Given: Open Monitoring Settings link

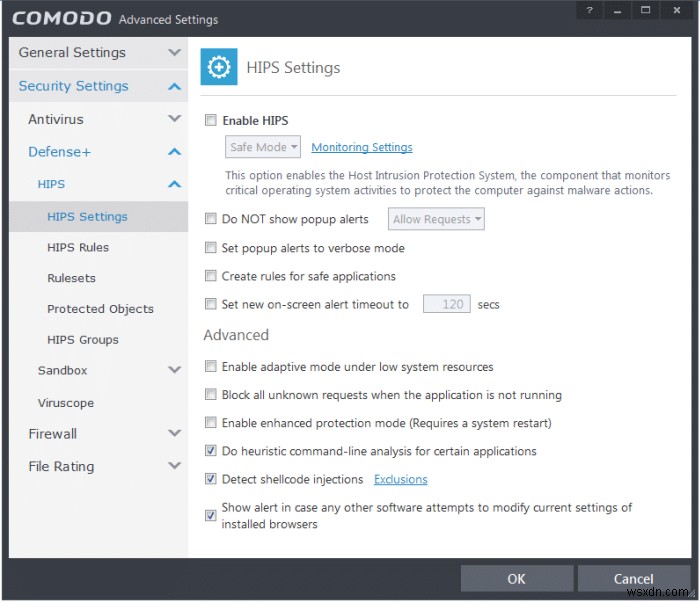Looking at the screenshot, I should [362, 147].
